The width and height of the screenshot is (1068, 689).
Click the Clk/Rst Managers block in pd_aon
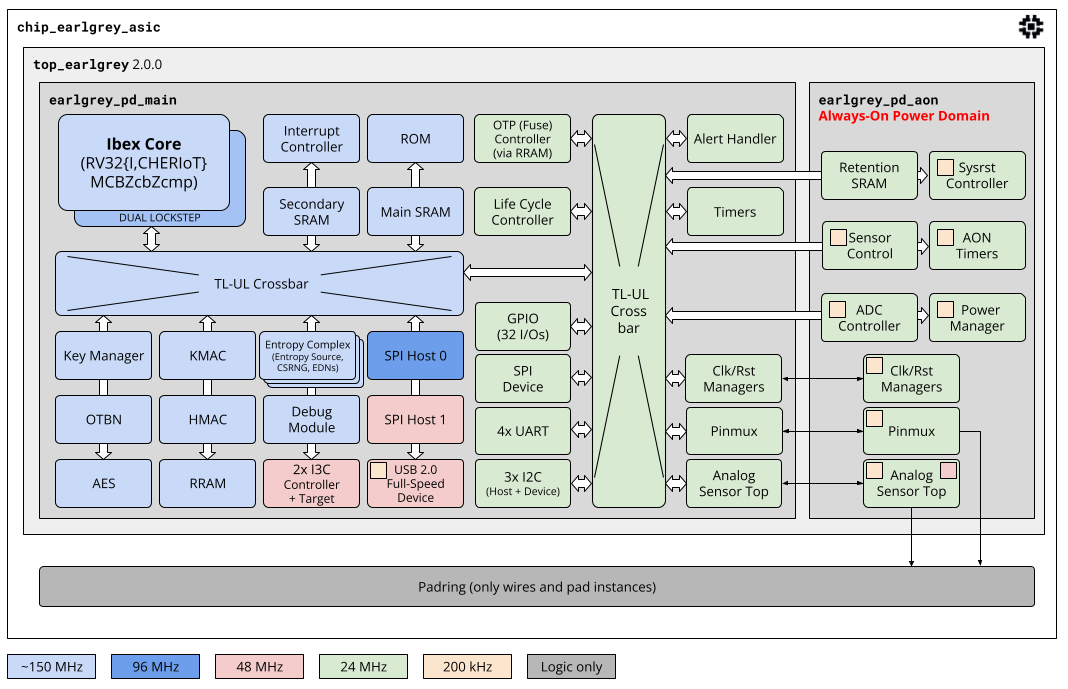click(x=911, y=379)
